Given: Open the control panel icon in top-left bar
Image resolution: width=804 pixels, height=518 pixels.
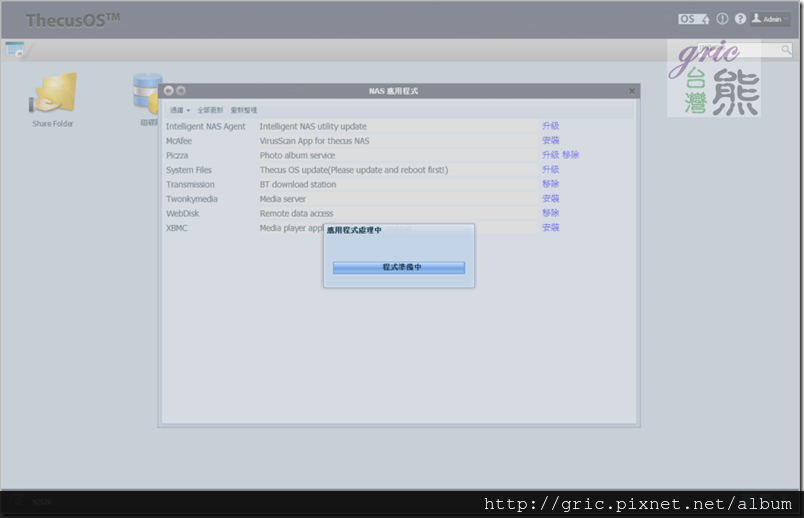Looking at the screenshot, I should 15,50.
